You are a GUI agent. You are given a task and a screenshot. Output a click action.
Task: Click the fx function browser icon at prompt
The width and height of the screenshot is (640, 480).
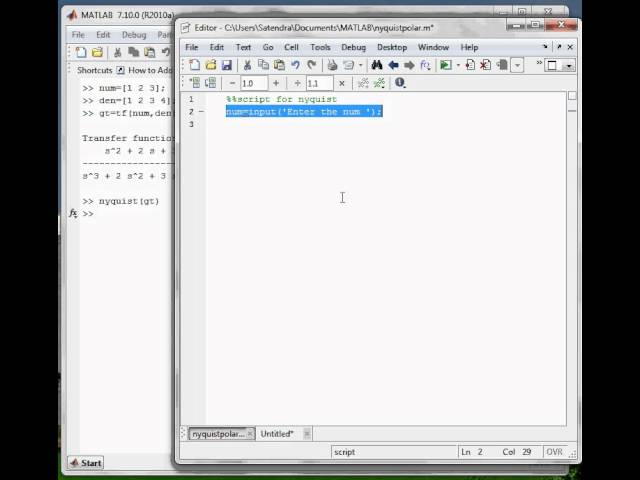73,213
